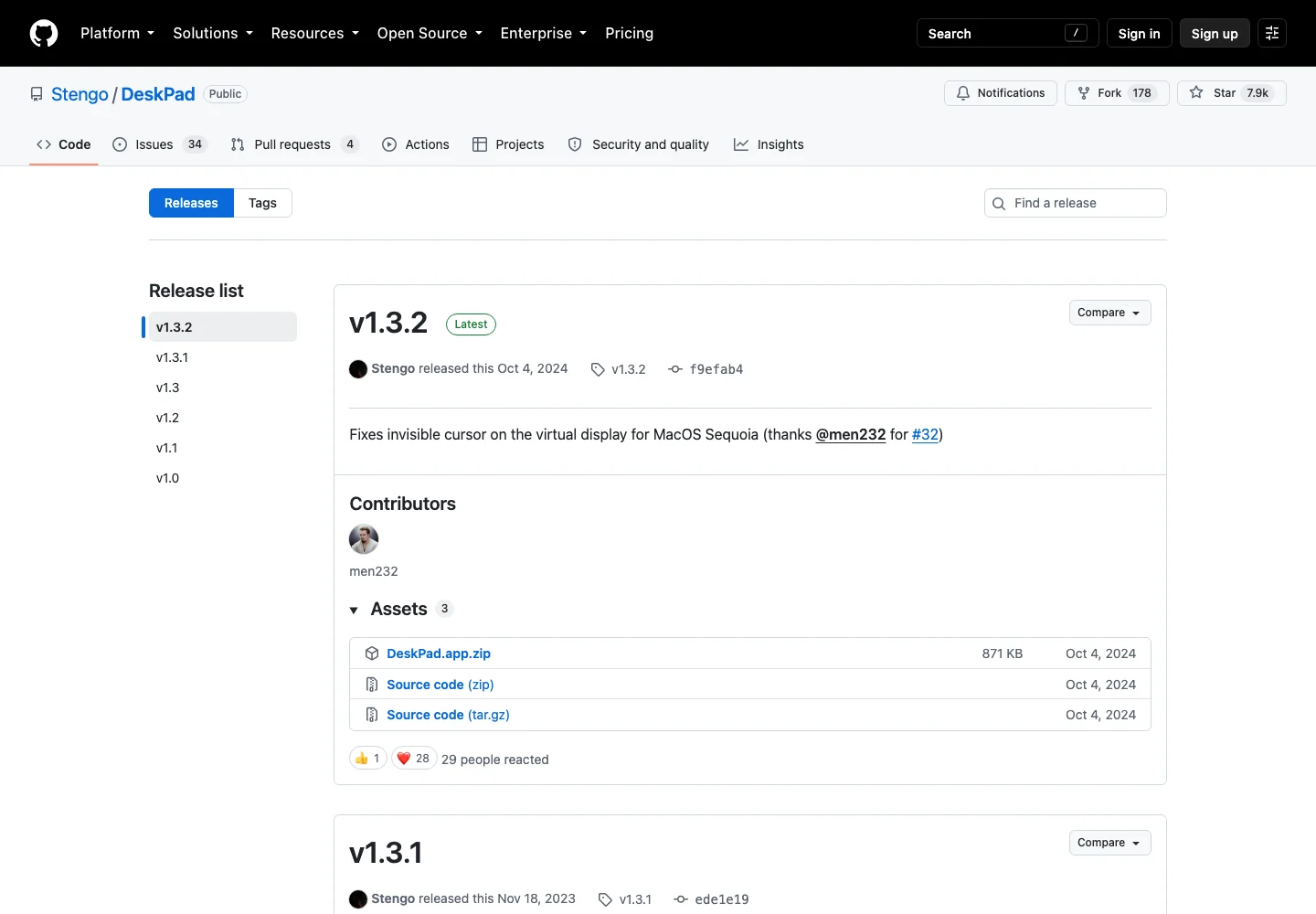
Task: Expand the Open Source menu
Action: (x=430, y=33)
